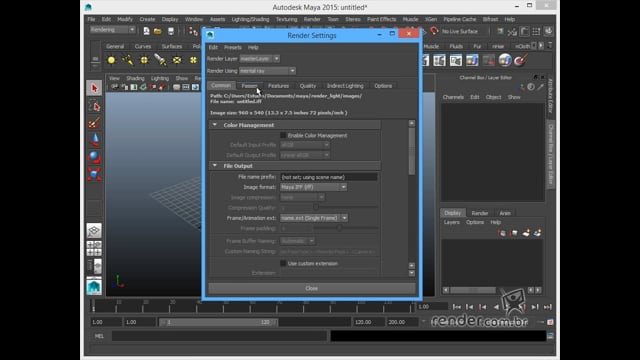Click the Open Scene folder icon
The height and width of the screenshot is (360, 640).
coord(158,31)
